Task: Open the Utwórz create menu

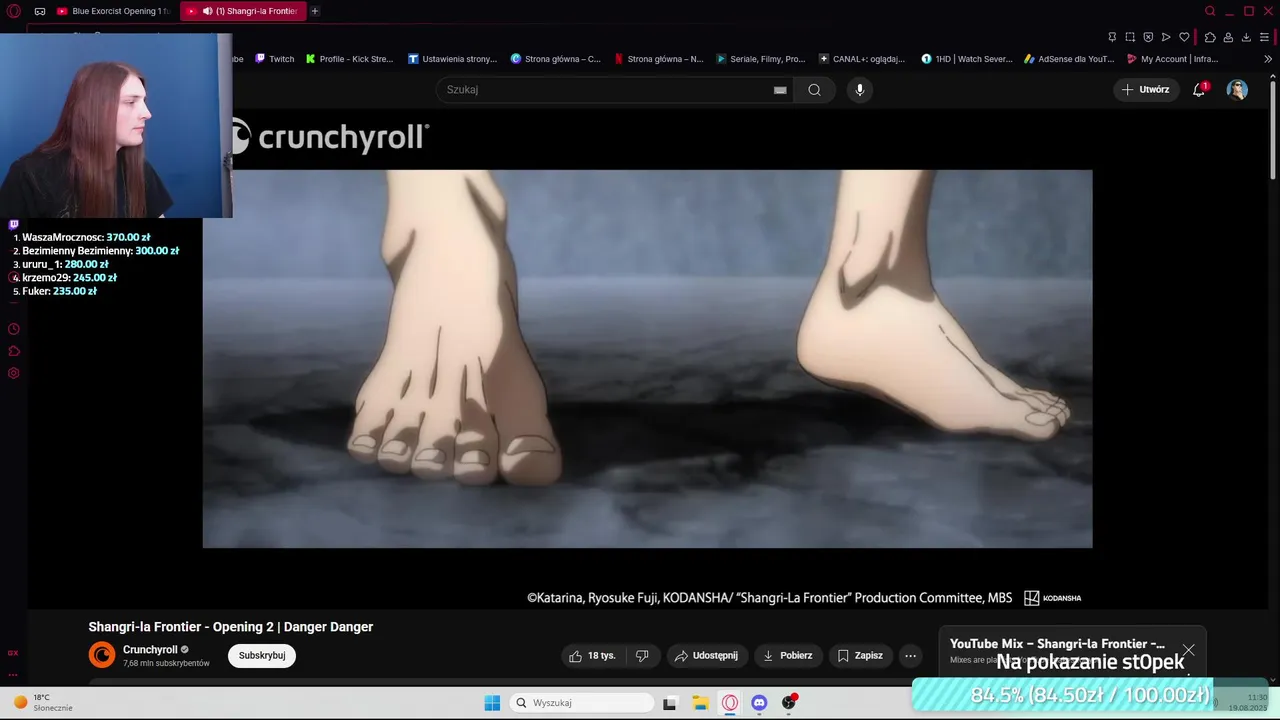Action: coord(1145,89)
